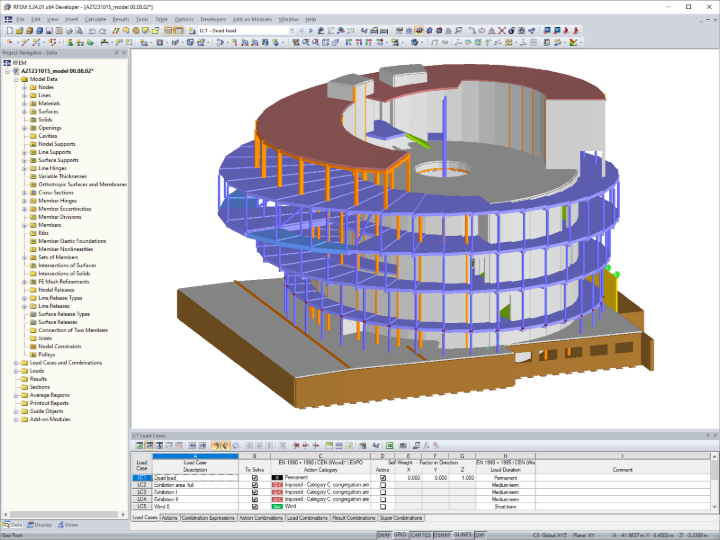Uncheck self-weight Active for LC1
The width and height of the screenshot is (720, 540).
[383, 478]
